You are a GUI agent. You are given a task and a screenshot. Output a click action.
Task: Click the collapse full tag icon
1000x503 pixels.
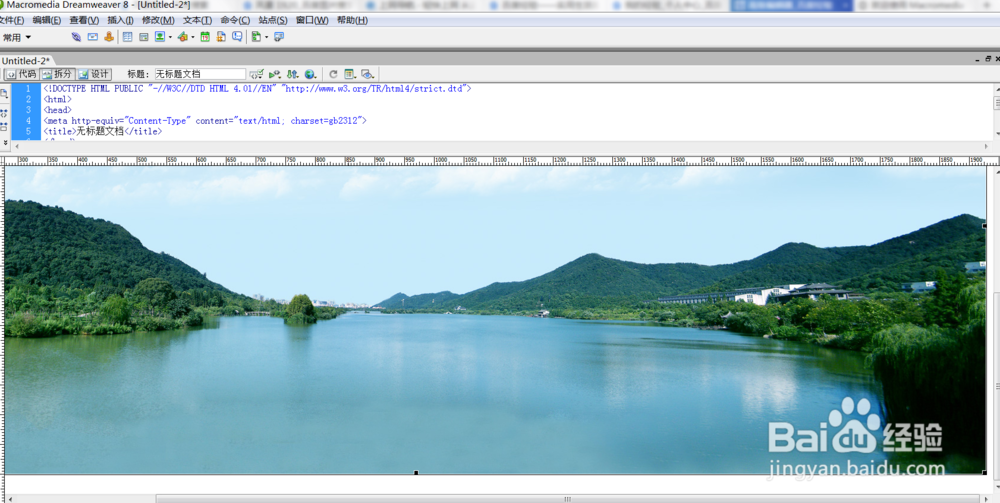tap(4, 112)
